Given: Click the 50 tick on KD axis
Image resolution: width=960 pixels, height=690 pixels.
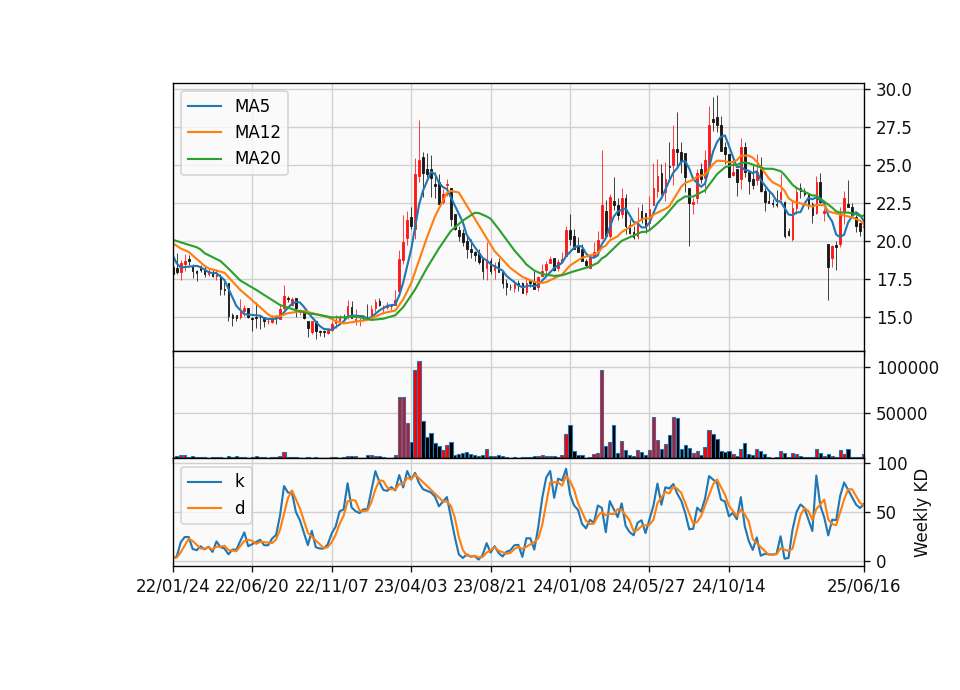Looking at the screenshot, I should (x=885, y=512).
